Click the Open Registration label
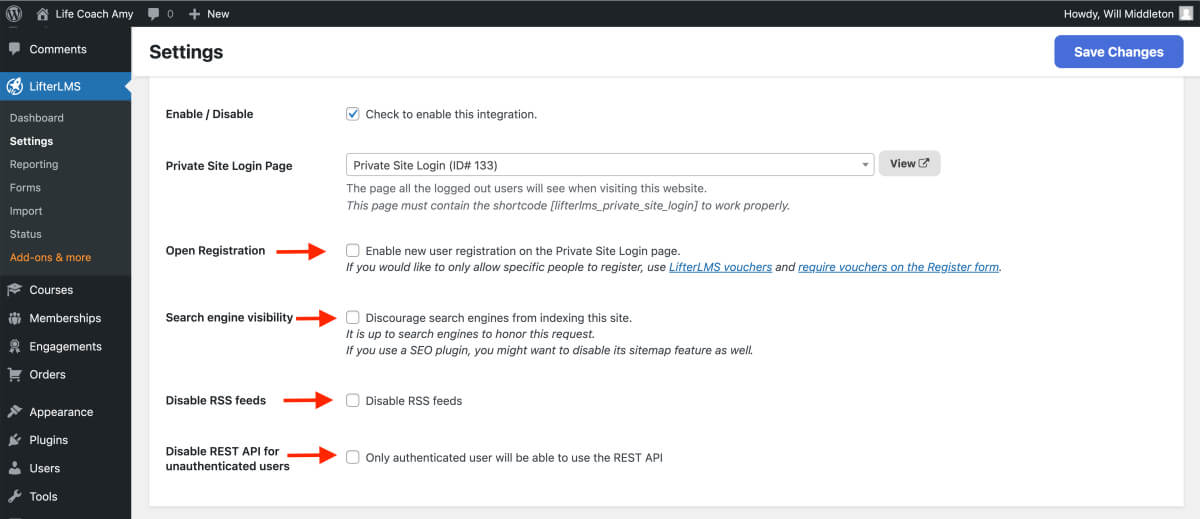Screen dimensions: 1200x519 pos(215,250)
